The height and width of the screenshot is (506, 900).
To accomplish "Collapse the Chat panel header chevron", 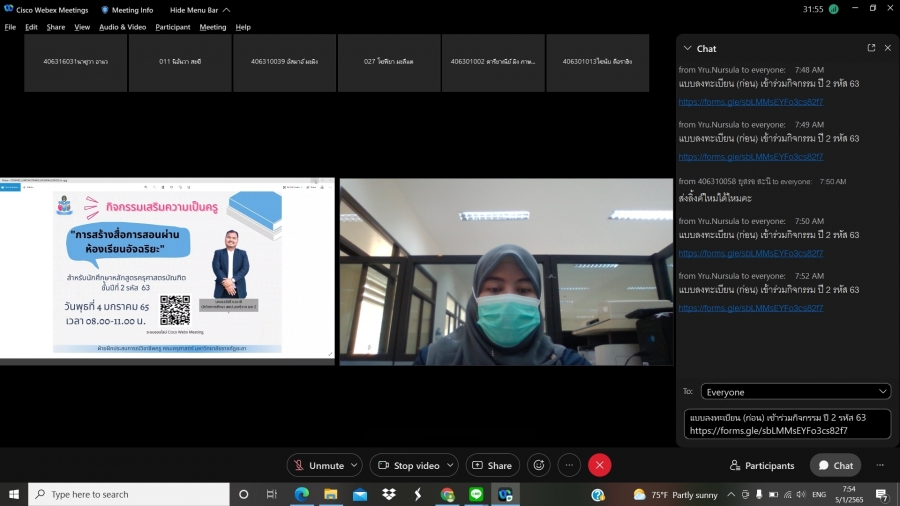I will (x=687, y=48).
